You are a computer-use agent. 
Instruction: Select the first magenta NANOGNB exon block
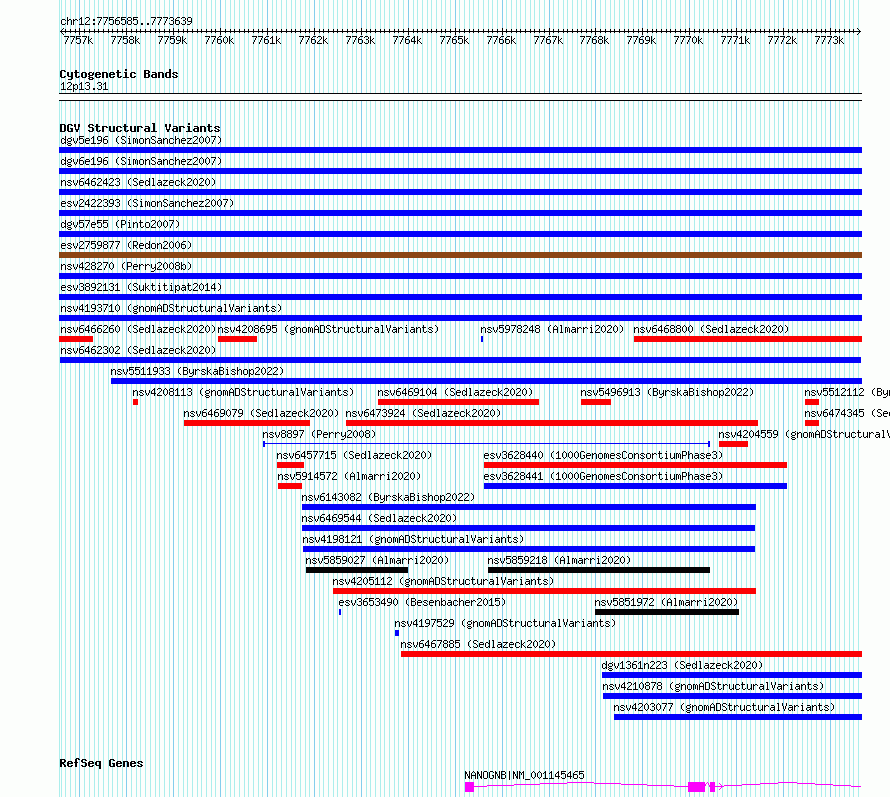pos(469,787)
